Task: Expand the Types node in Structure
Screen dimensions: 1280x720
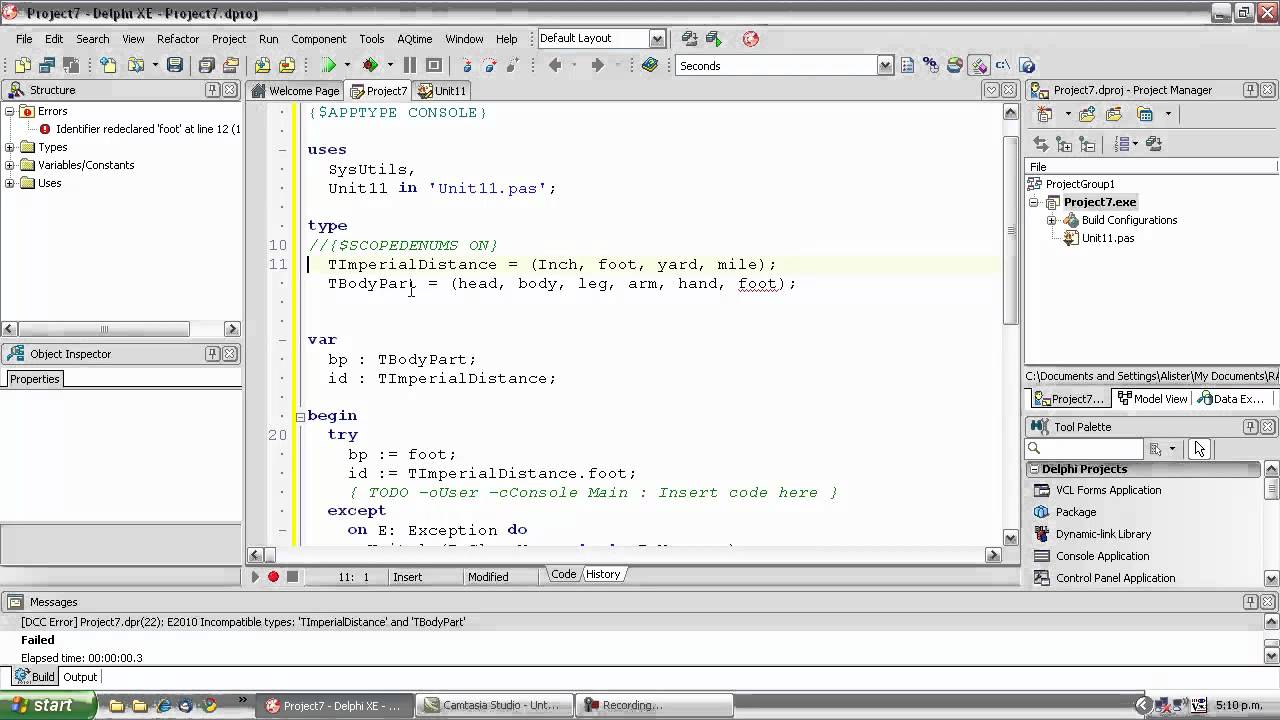Action: coord(10,147)
